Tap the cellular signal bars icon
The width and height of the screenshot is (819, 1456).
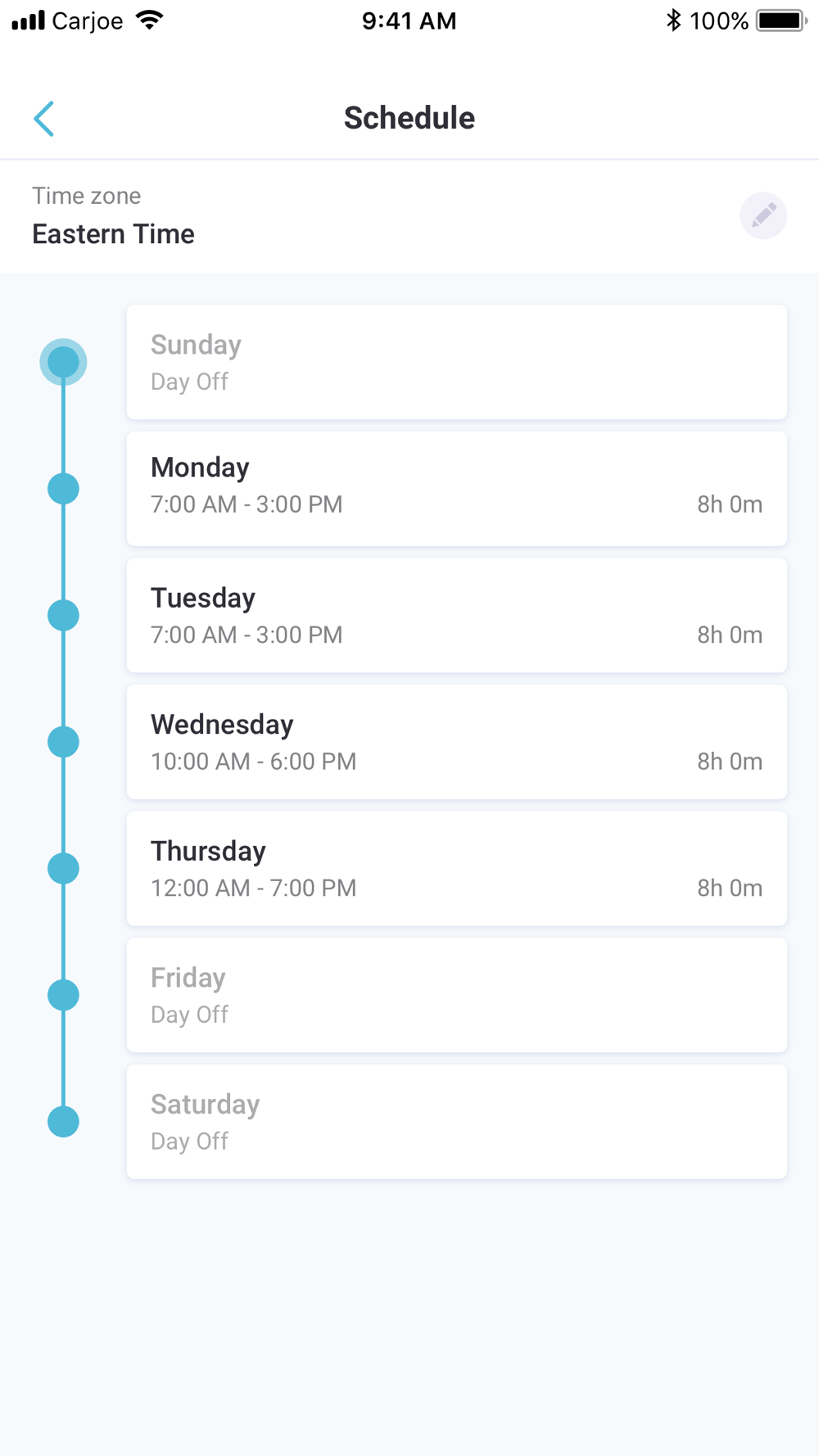[x=29, y=20]
